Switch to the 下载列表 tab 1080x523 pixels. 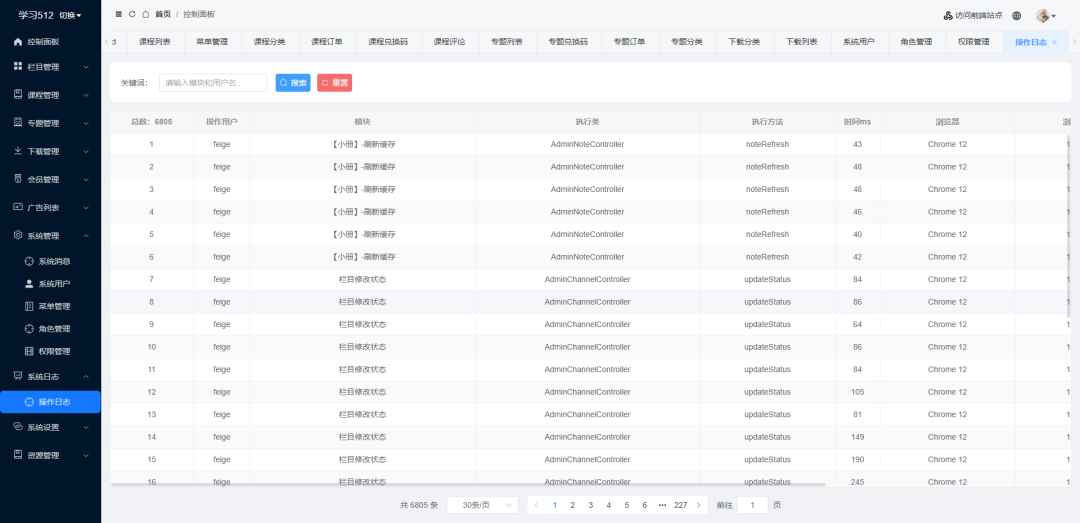point(802,42)
